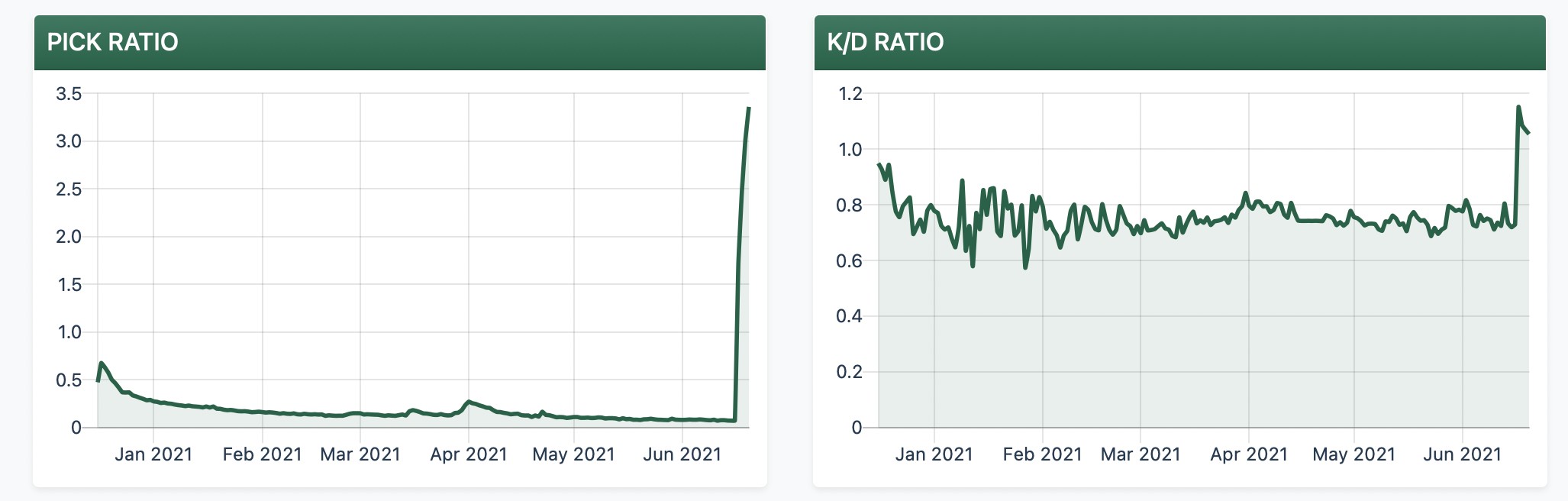Click the 0.6 y-axis label on K/D Ratio

pyautogui.click(x=850, y=260)
